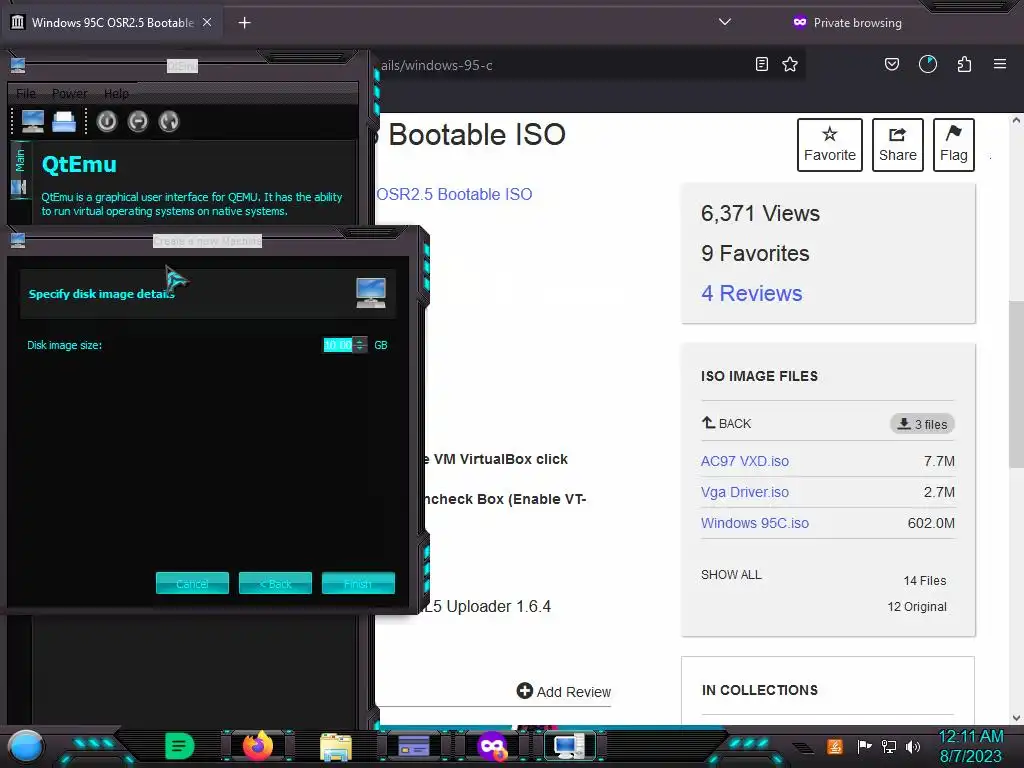Click the Save to Pocket icon
The width and height of the screenshot is (1024, 768).
click(x=891, y=64)
